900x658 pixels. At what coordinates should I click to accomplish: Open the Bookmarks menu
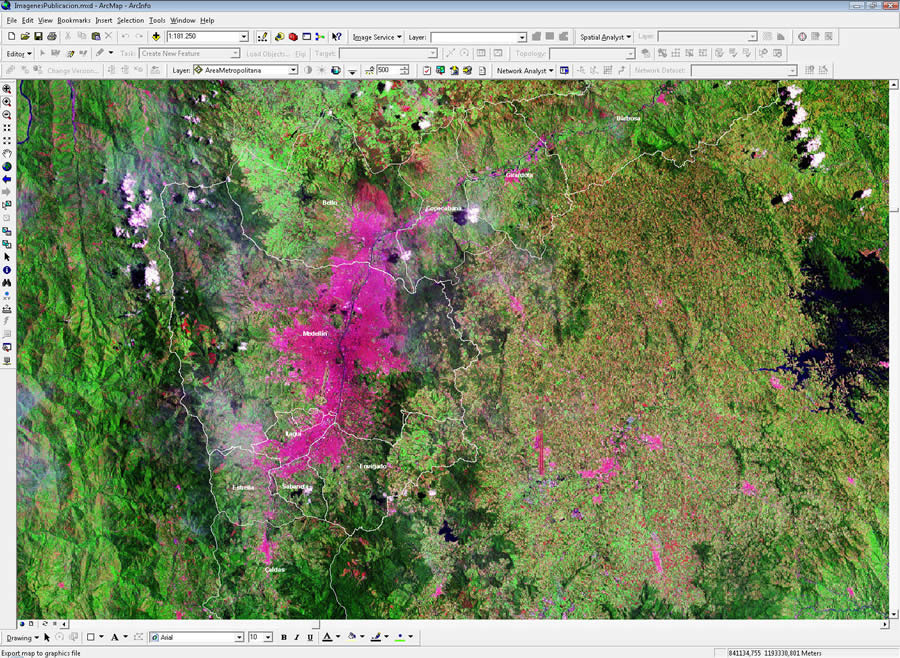click(74, 20)
